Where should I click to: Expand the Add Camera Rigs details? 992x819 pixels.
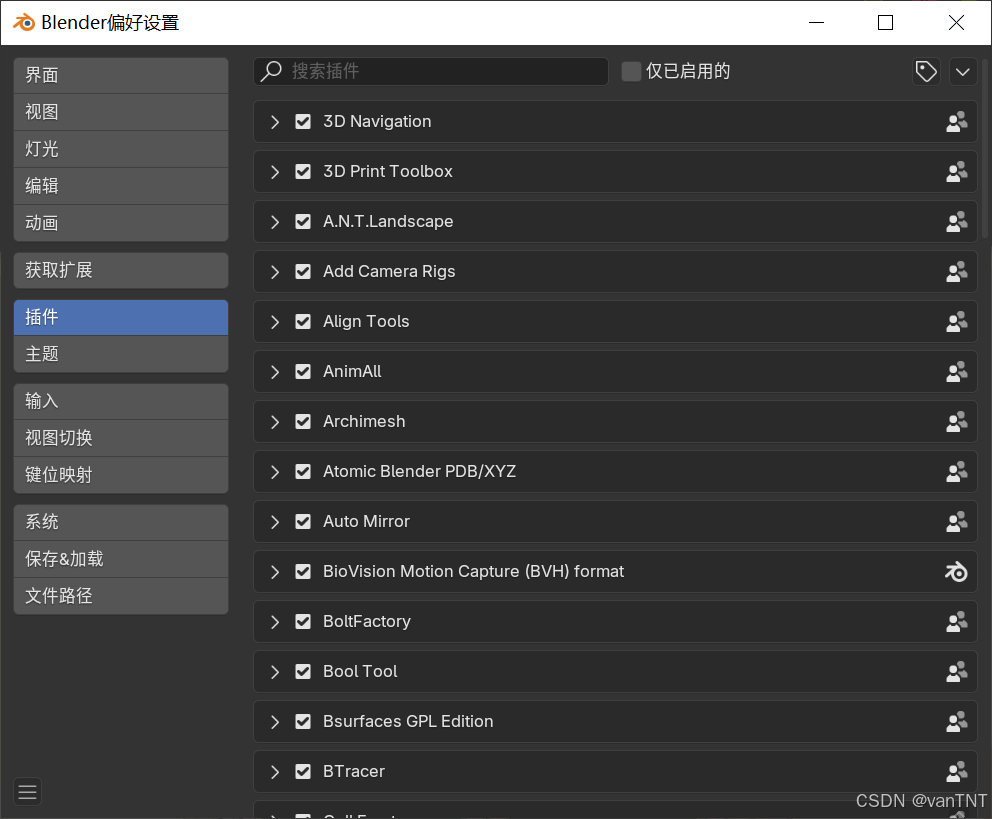click(275, 271)
